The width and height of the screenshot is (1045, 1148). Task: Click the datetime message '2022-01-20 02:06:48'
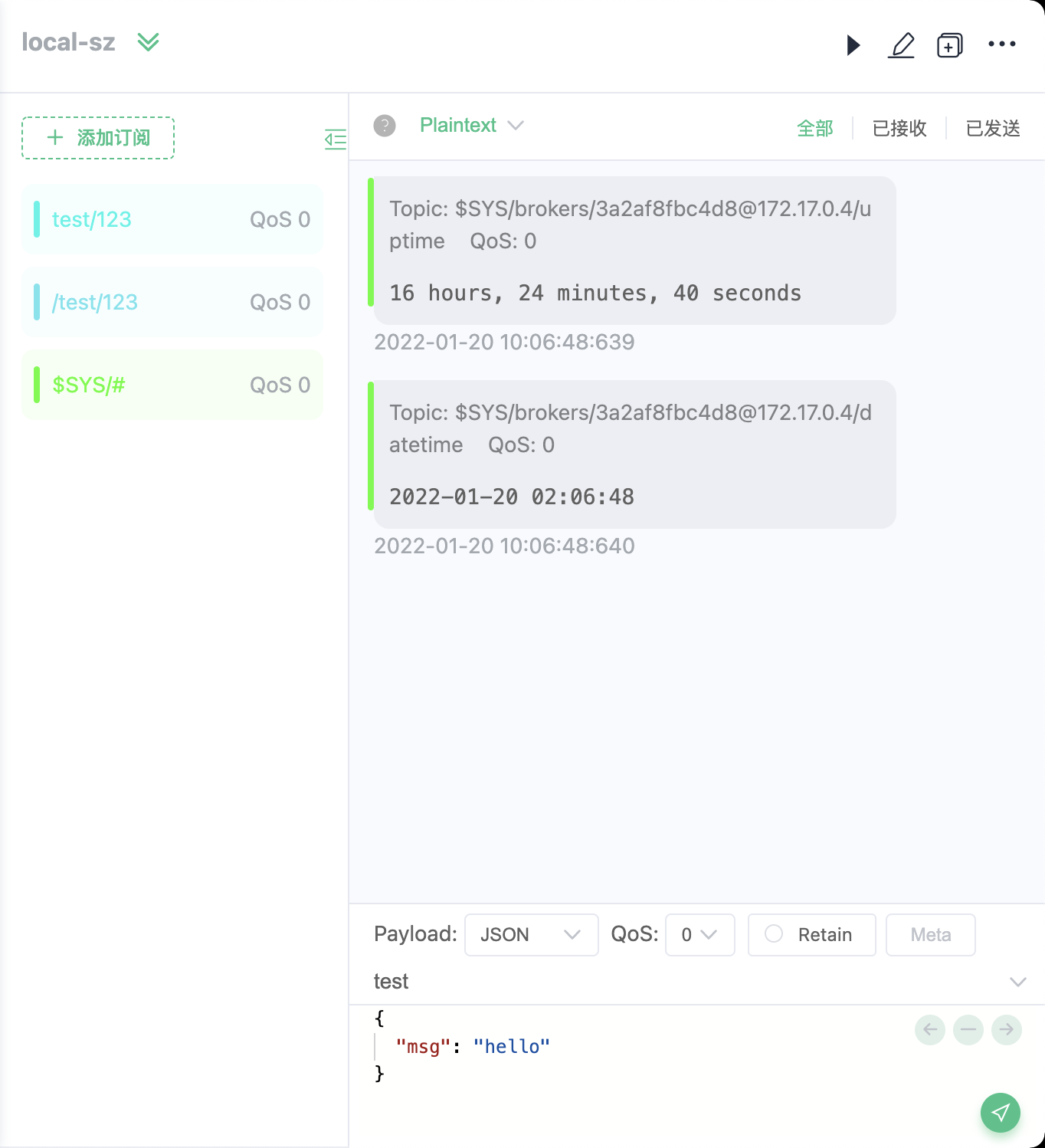click(512, 497)
